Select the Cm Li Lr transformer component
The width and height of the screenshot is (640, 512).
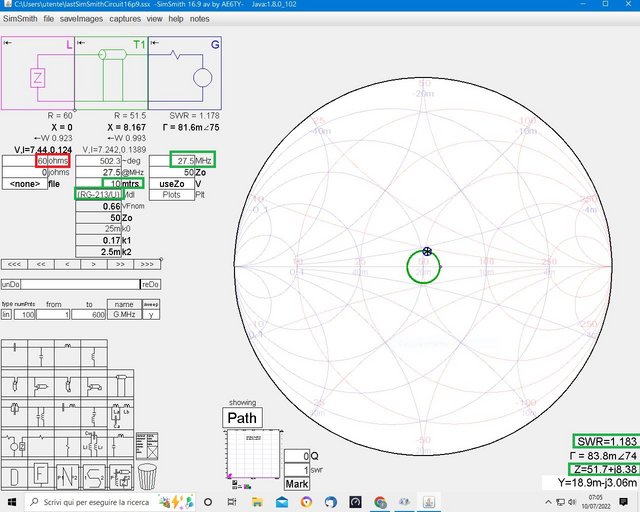(94, 443)
